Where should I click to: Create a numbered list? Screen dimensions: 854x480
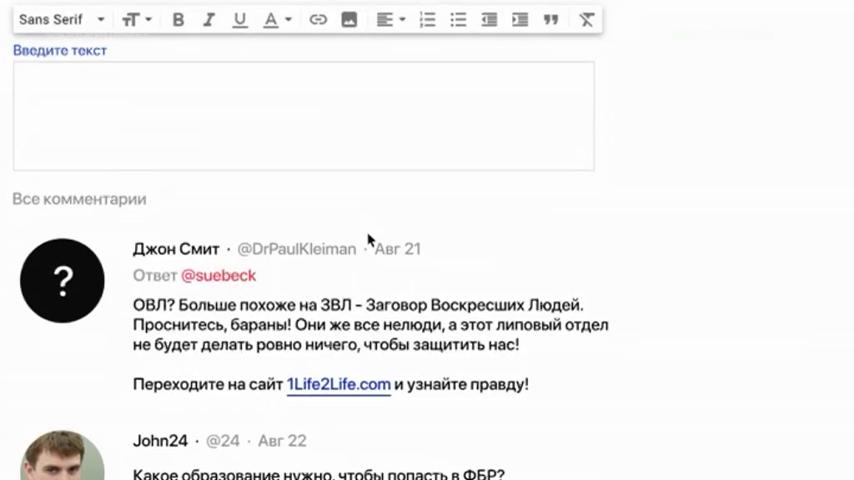tap(428, 20)
